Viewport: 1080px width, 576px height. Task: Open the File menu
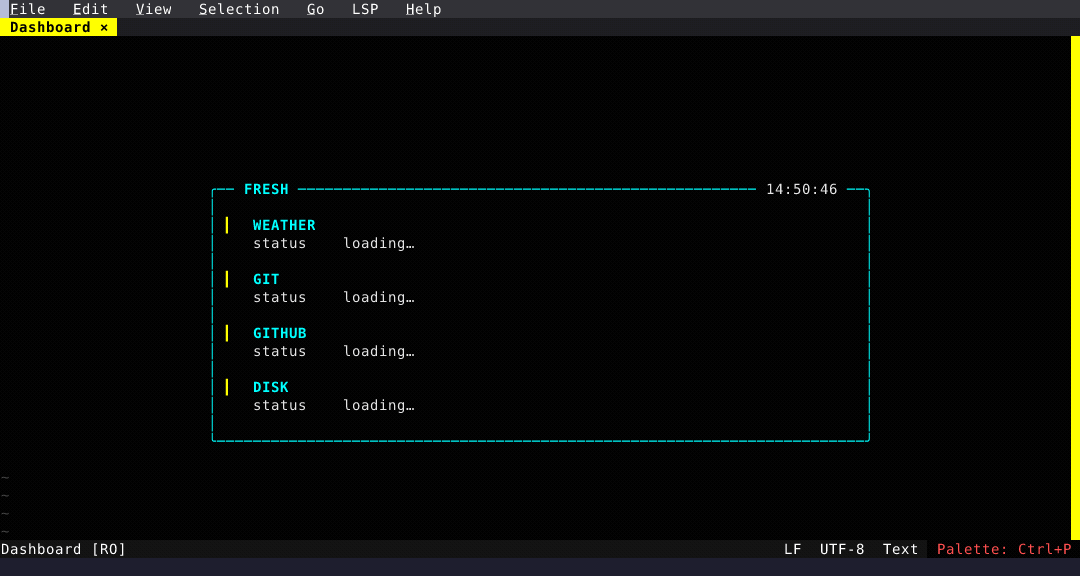27,9
